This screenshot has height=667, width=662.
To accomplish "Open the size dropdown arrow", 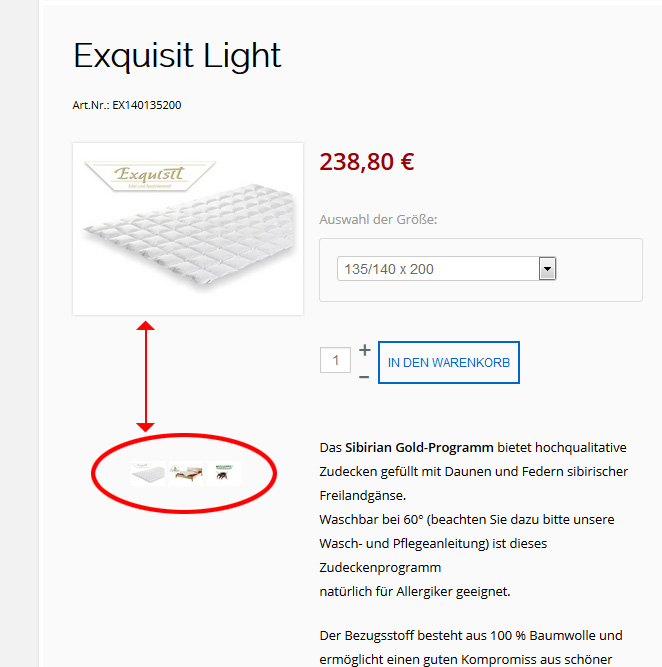I will click(x=547, y=269).
